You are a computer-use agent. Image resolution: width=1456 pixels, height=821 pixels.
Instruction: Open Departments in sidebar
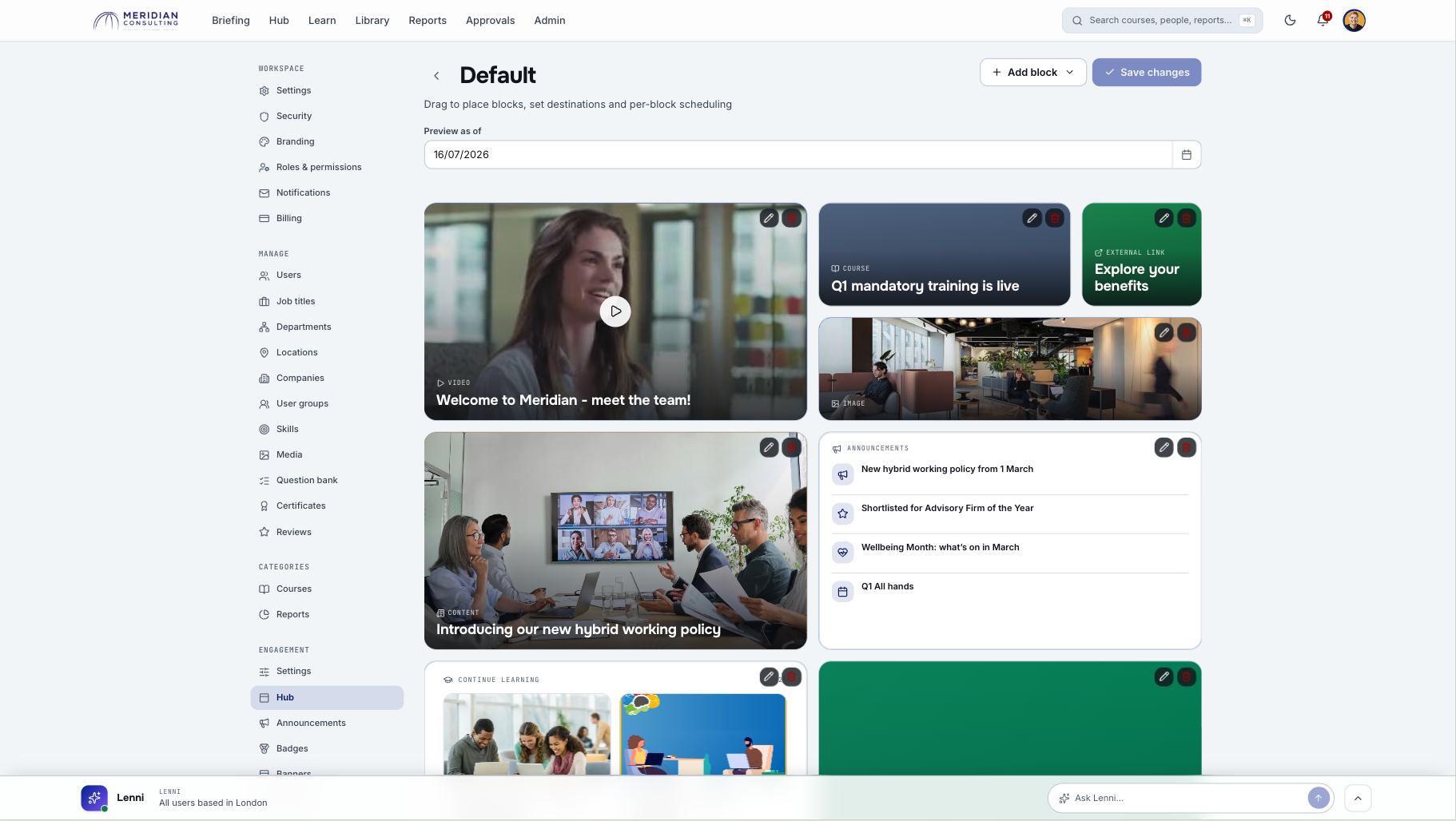click(x=327, y=327)
